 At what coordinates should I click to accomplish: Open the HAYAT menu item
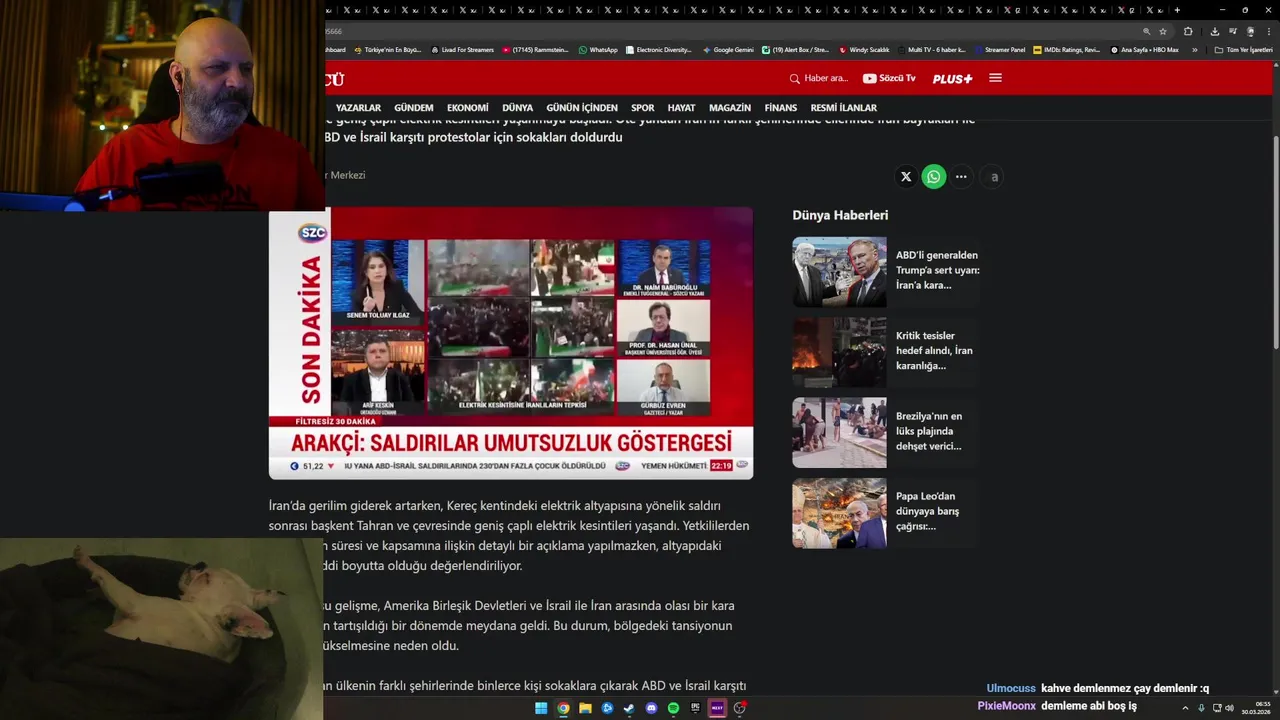pos(682,108)
